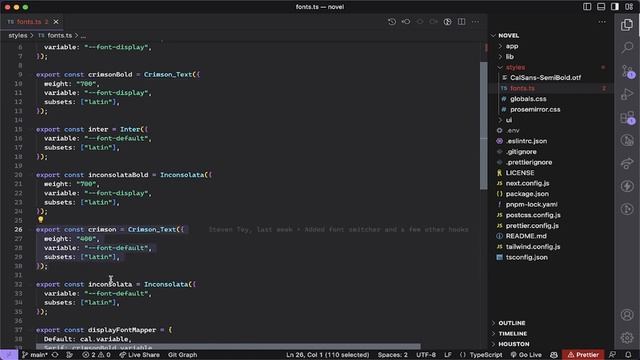Click the main branch in status bar
Viewport: 640px width, 360px height.
(x=35, y=355)
